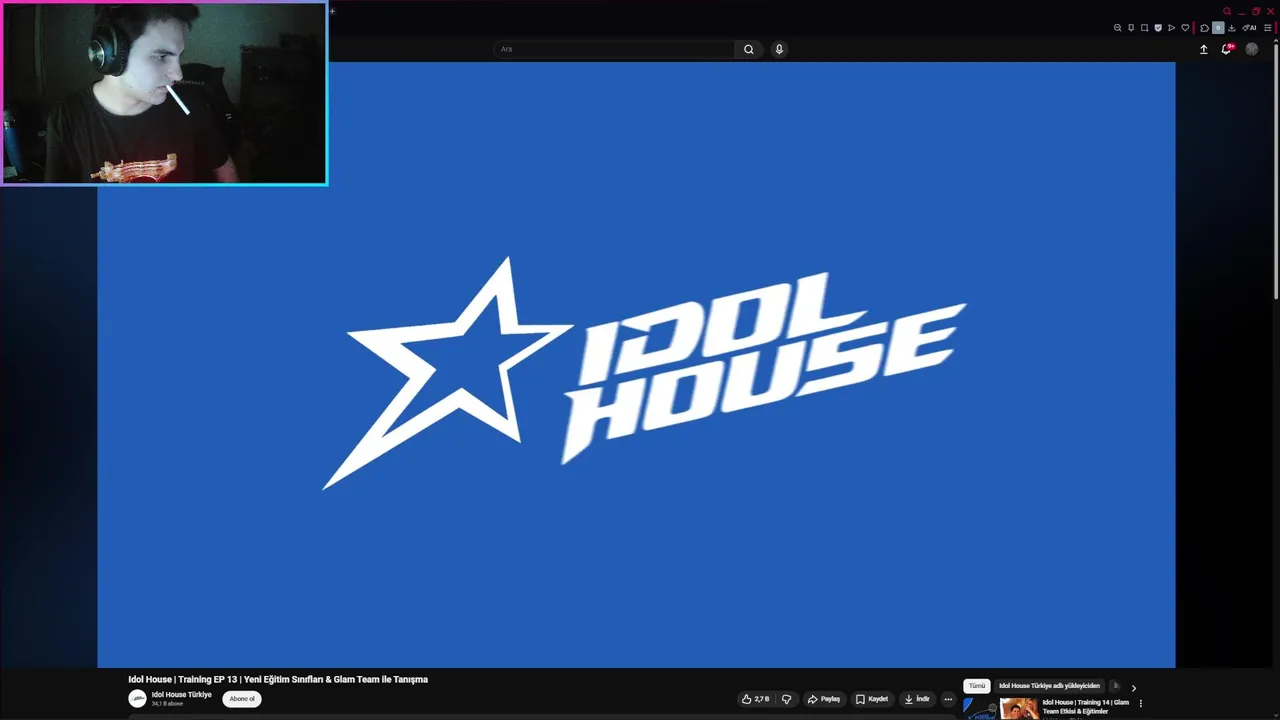Save the video with Kaydet button
The image size is (1280, 720).
tap(872, 699)
